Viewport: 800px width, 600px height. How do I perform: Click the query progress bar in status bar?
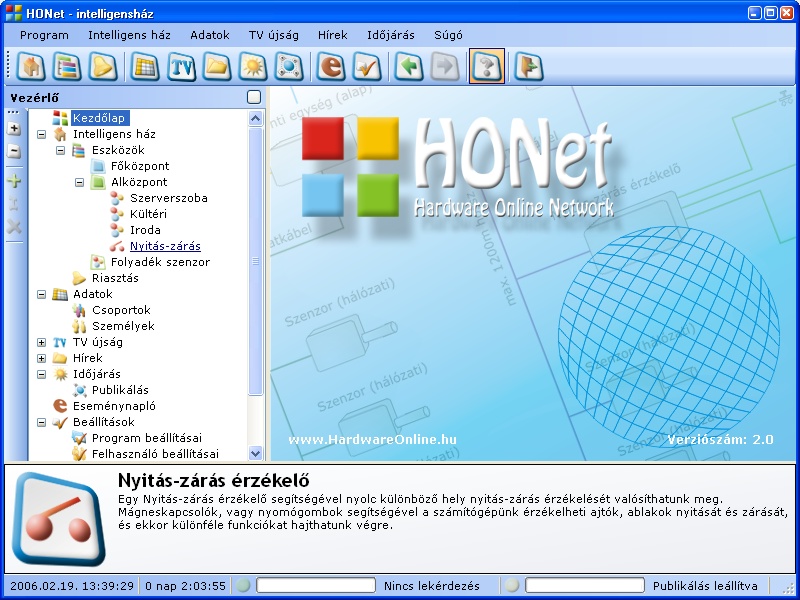tap(316, 585)
